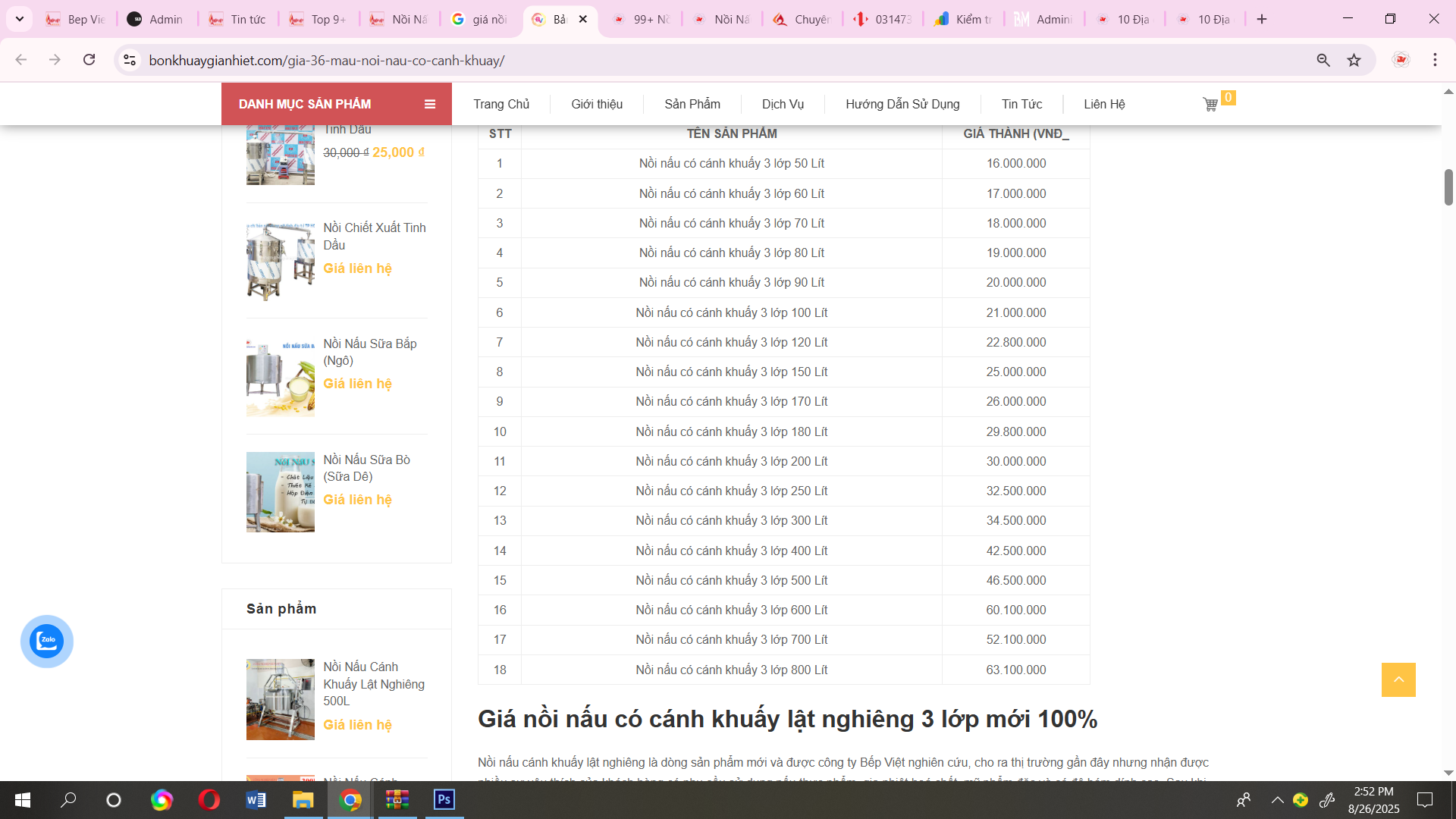
Task: Open the Zalo chat bubble
Action: click(47, 641)
